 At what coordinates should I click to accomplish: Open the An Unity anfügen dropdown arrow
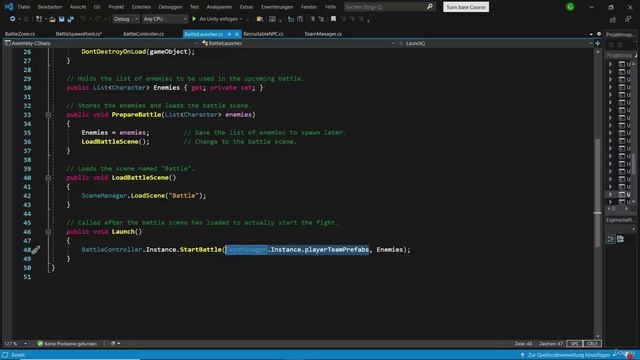click(x=241, y=19)
